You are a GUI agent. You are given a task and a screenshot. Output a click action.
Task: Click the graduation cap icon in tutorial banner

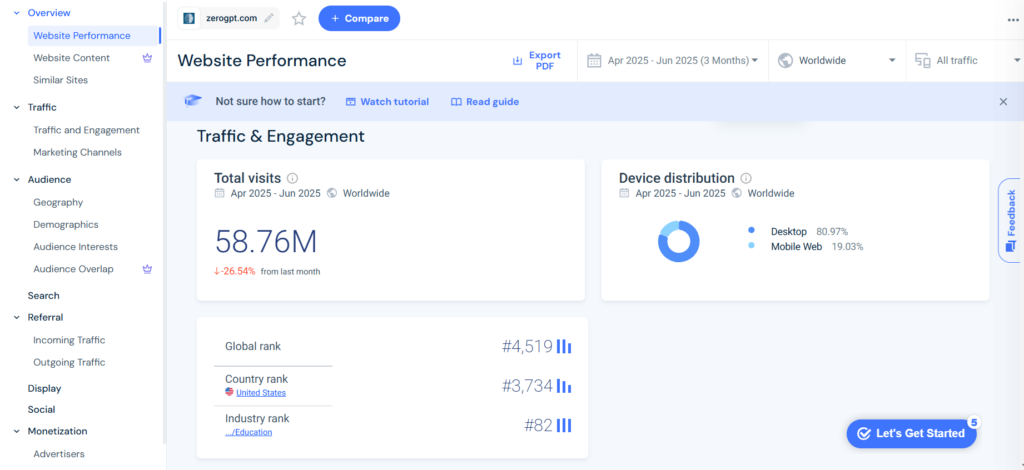coord(193,101)
